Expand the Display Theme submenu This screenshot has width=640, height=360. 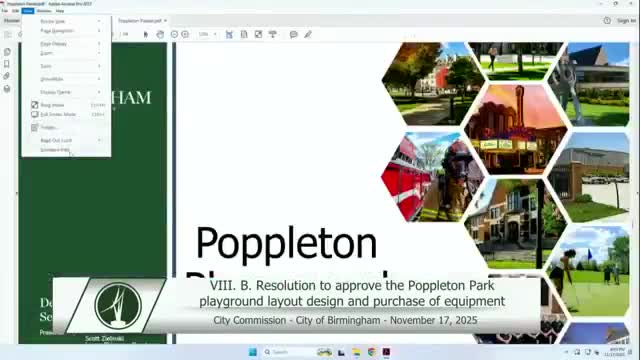tap(66, 92)
